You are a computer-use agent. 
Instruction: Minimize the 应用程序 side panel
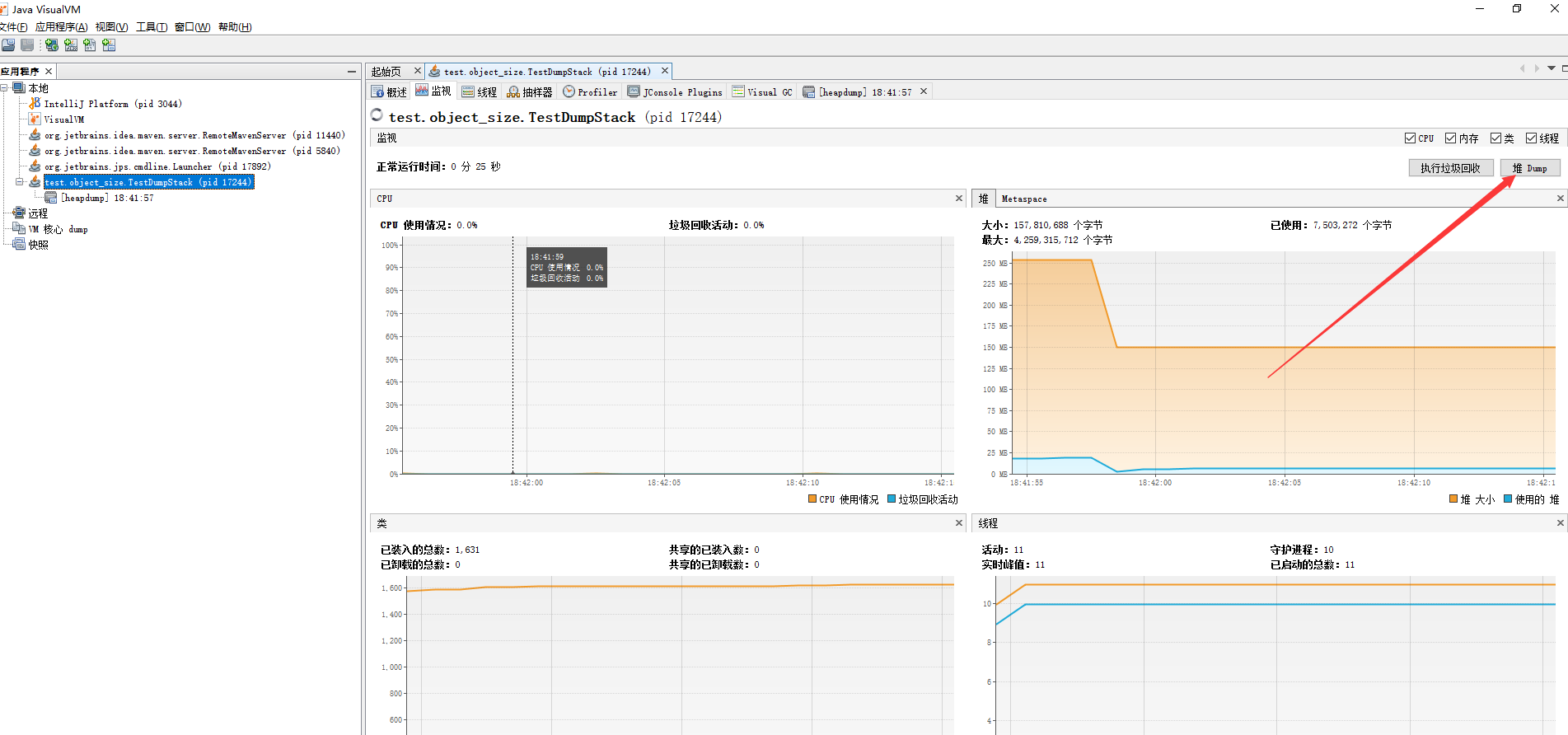tap(352, 72)
